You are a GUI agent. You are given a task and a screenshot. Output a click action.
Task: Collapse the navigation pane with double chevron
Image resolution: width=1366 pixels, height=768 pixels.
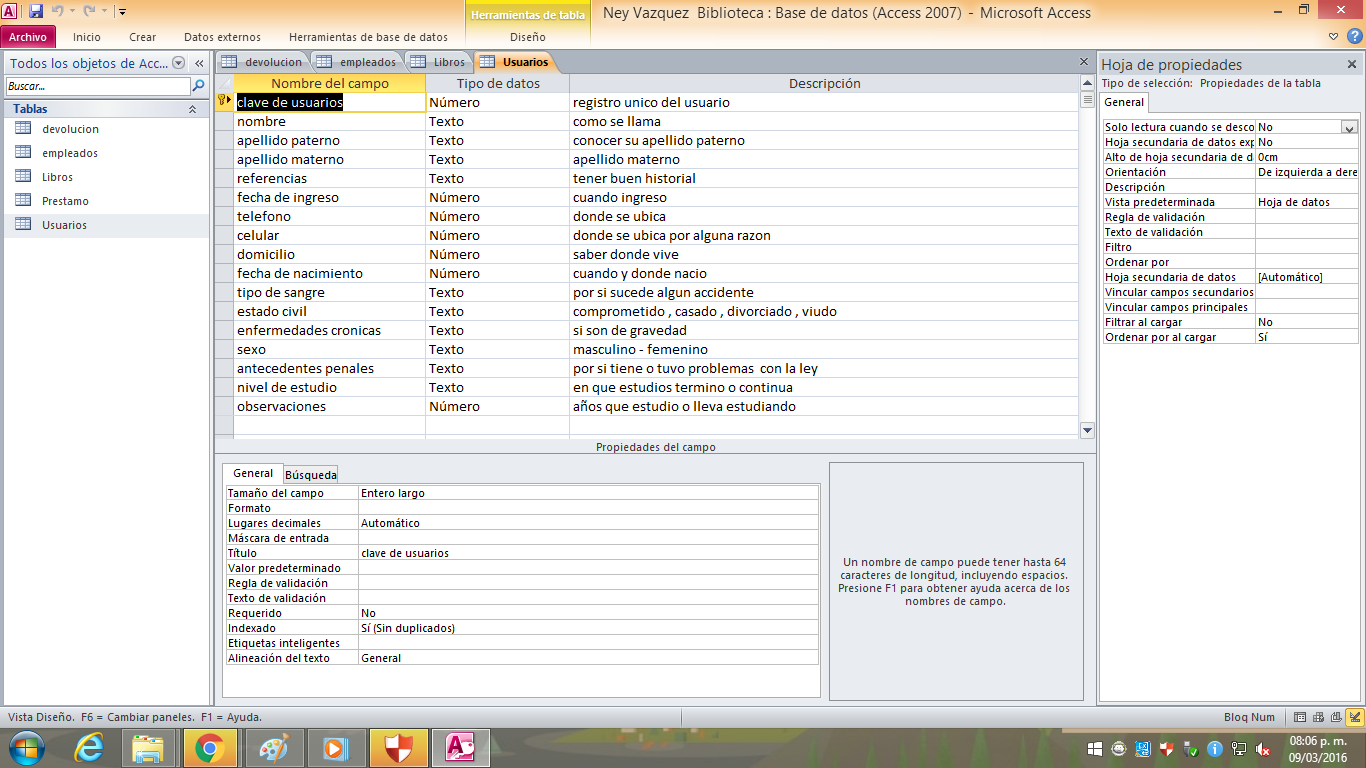pos(199,63)
